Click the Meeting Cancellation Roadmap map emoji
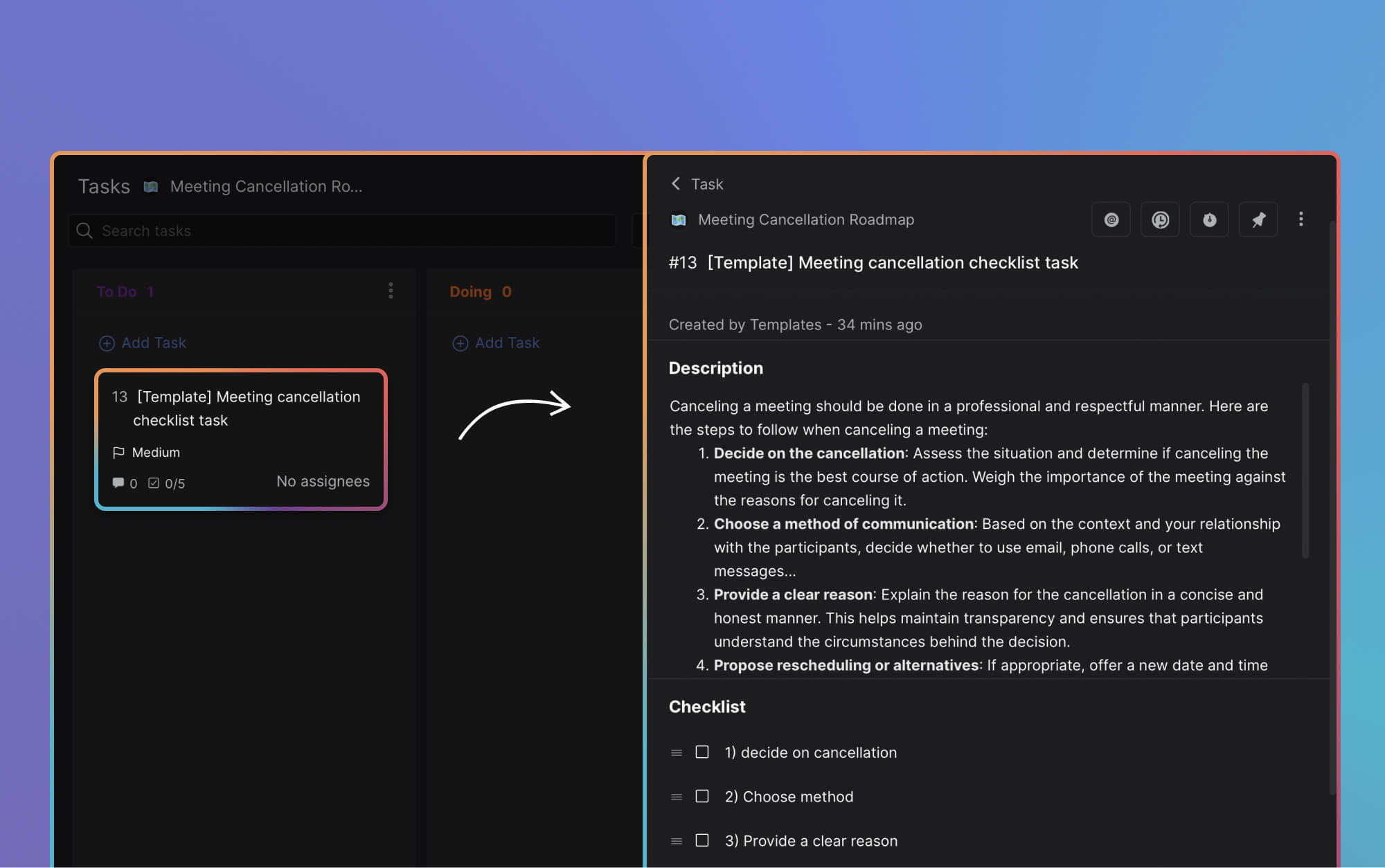Viewport: 1385px width, 868px height. click(x=677, y=219)
